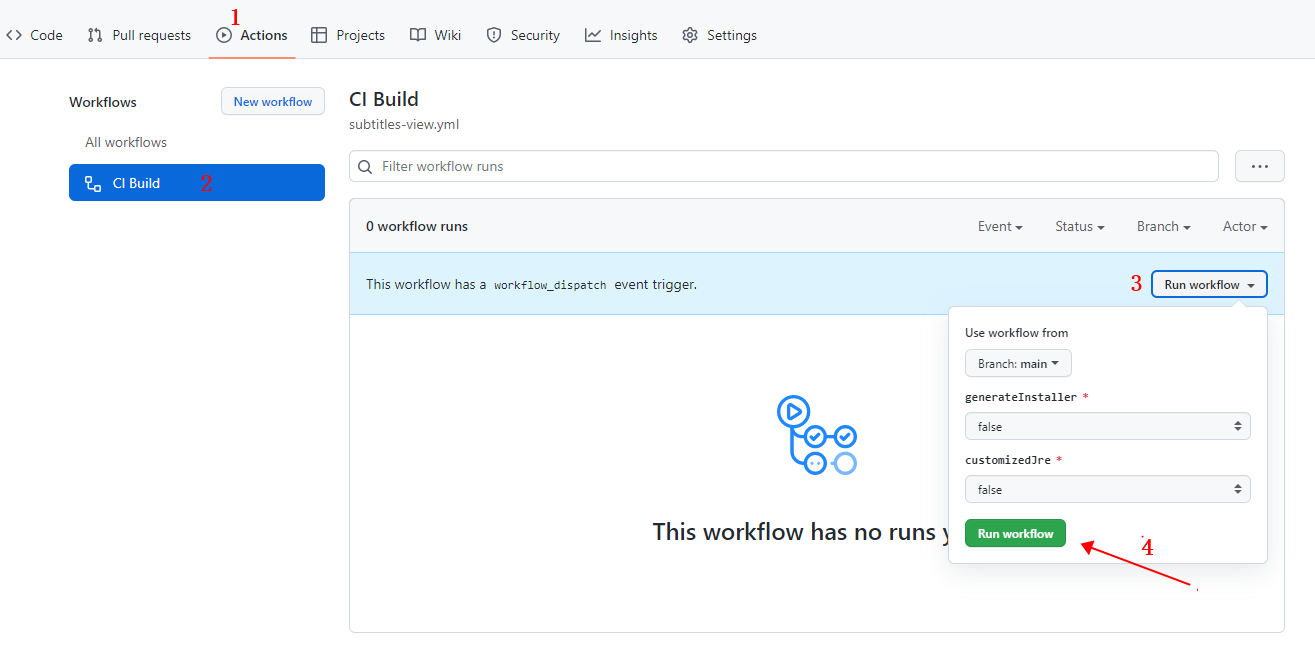Viewport: 1315px width, 656px height.
Task: Click the Security shield icon
Action: (x=494, y=35)
